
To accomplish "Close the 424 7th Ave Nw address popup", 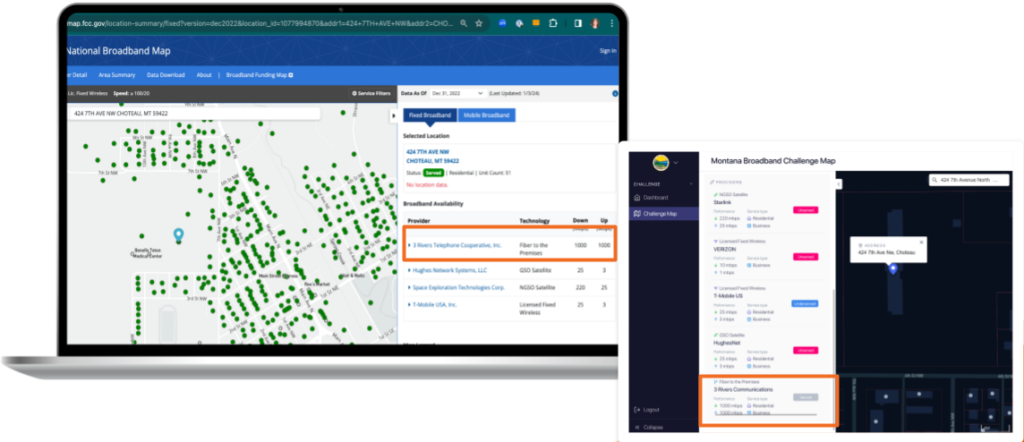I will coord(921,242).
